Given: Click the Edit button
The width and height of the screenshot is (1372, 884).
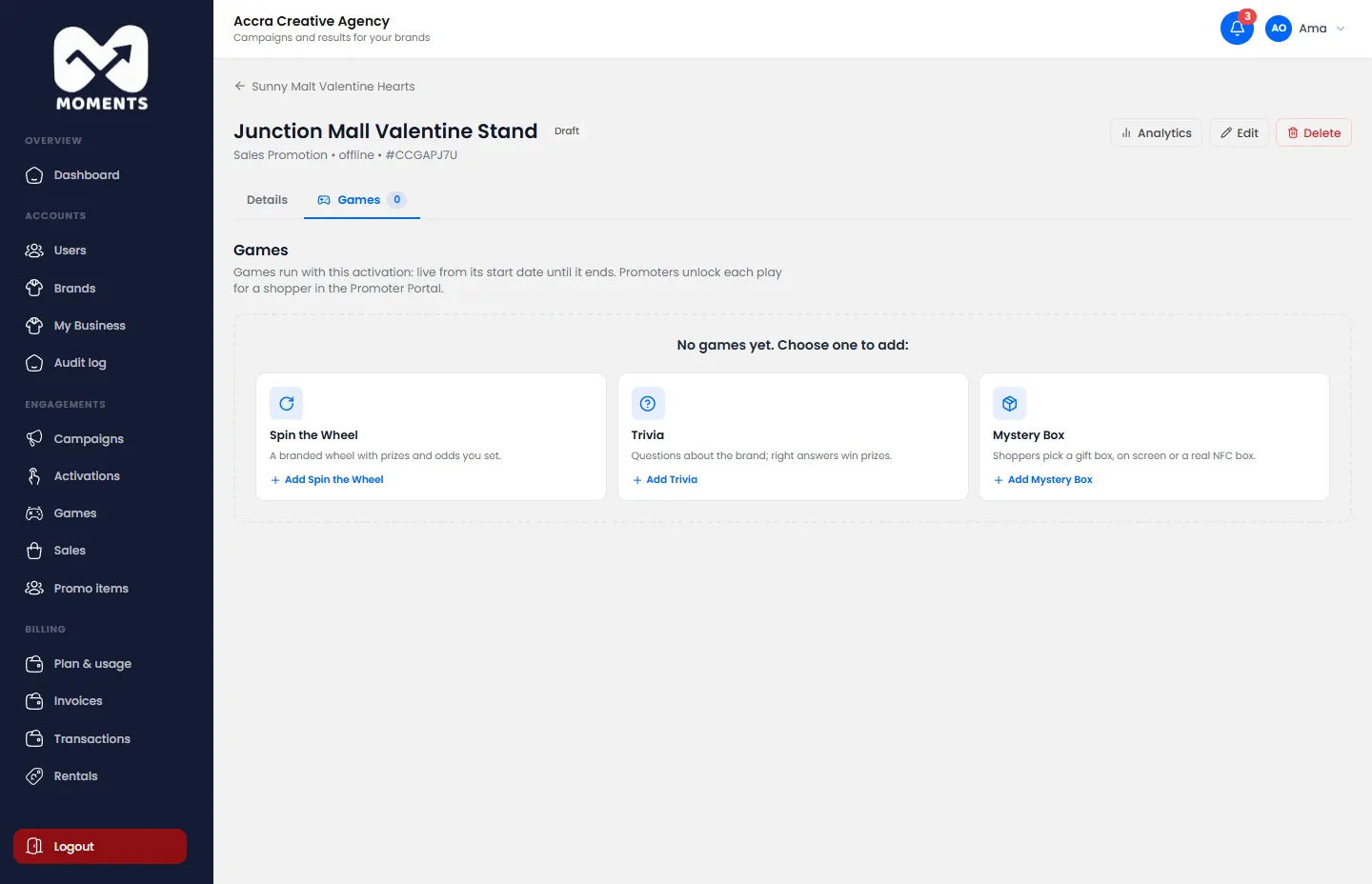Looking at the screenshot, I should [1239, 132].
